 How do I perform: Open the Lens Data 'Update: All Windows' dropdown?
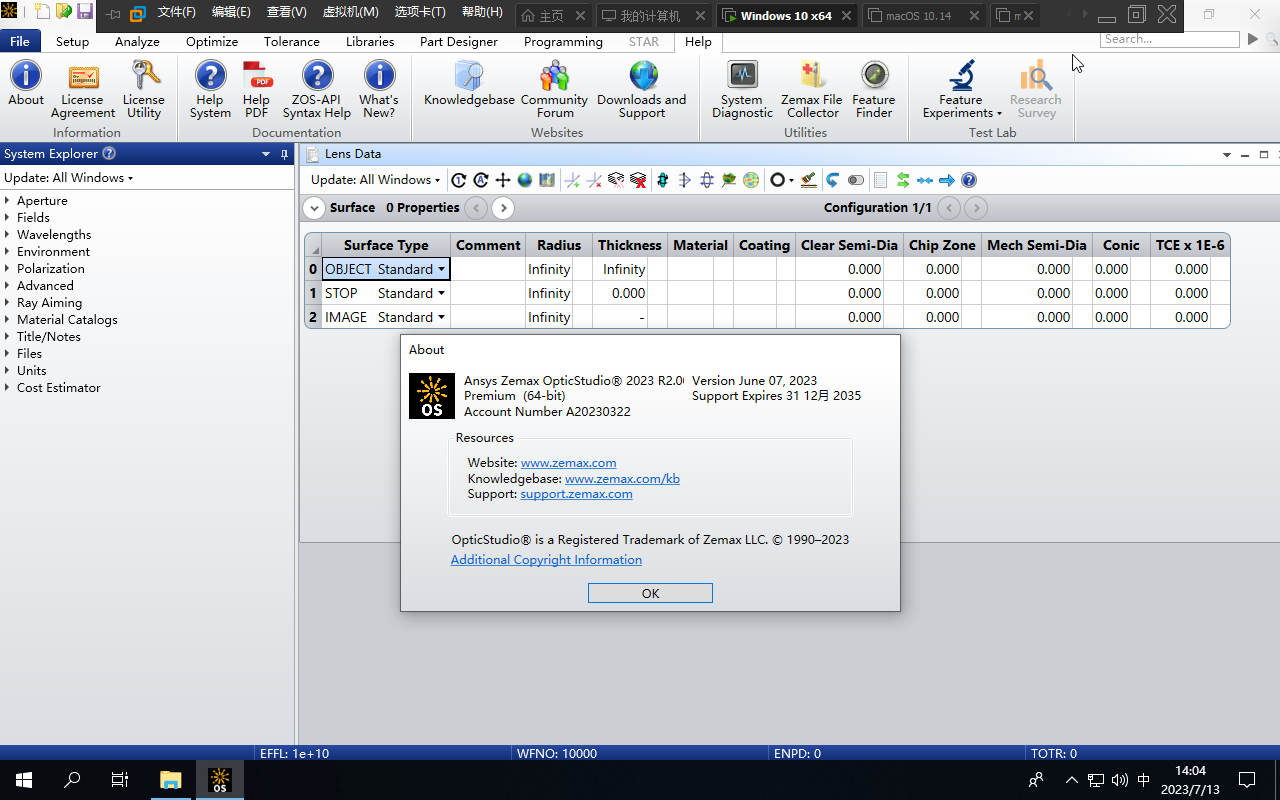pyautogui.click(x=375, y=180)
